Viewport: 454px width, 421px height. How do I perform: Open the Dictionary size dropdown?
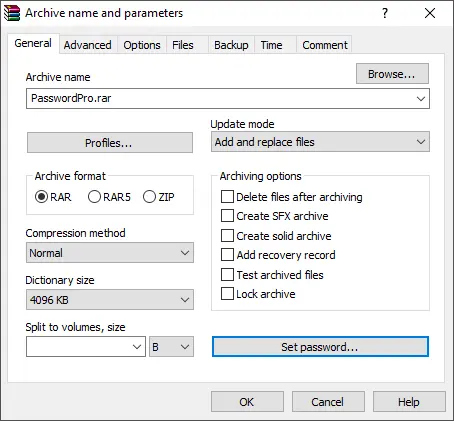click(110, 300)
